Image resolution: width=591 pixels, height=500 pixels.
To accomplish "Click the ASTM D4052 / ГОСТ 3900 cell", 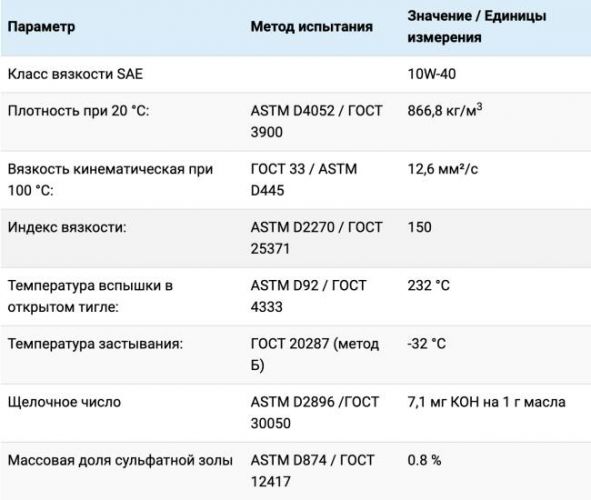I will click(317, 121).
